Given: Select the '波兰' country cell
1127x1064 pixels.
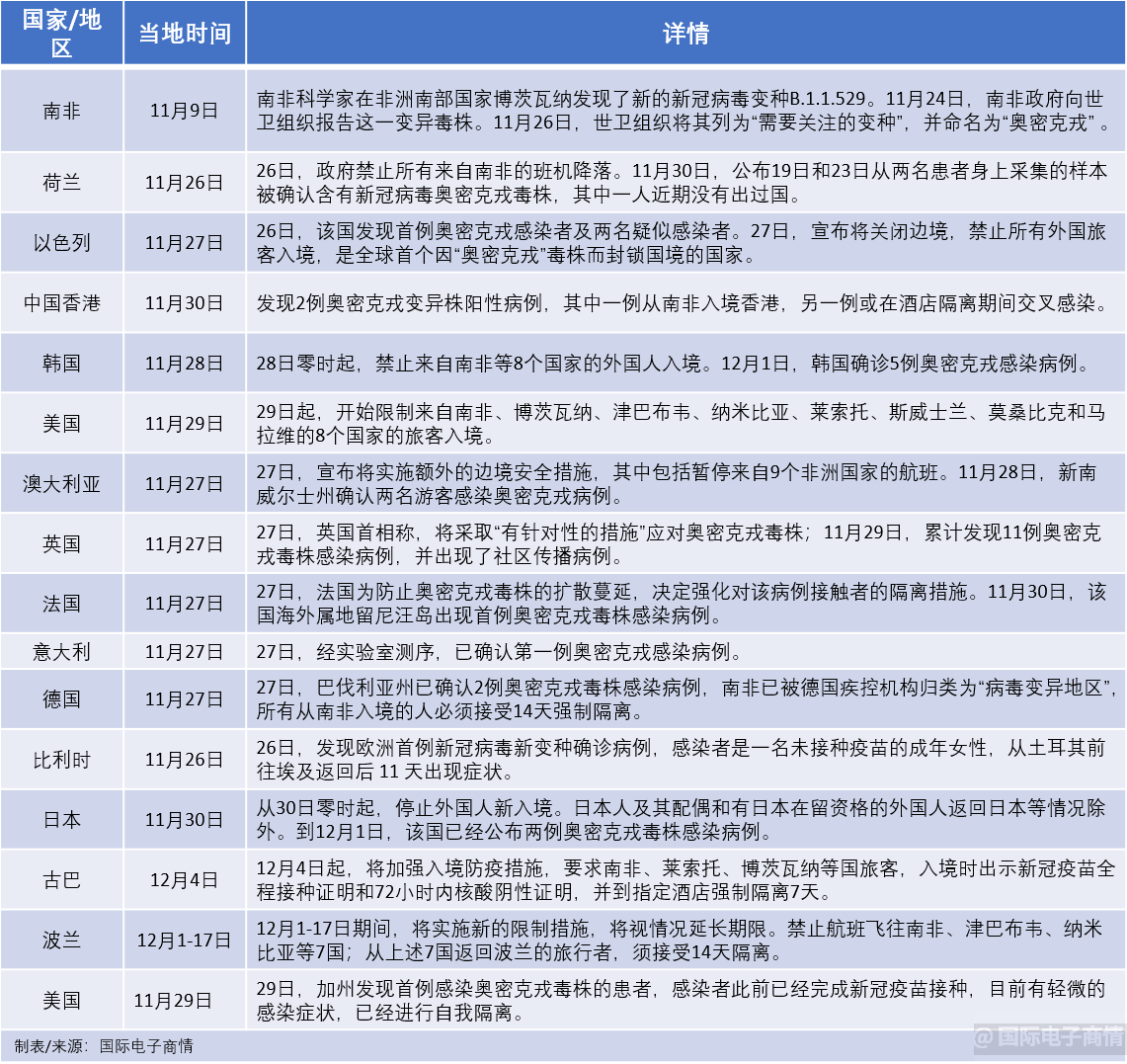Looking at the screenshot, I should [62, 941].
